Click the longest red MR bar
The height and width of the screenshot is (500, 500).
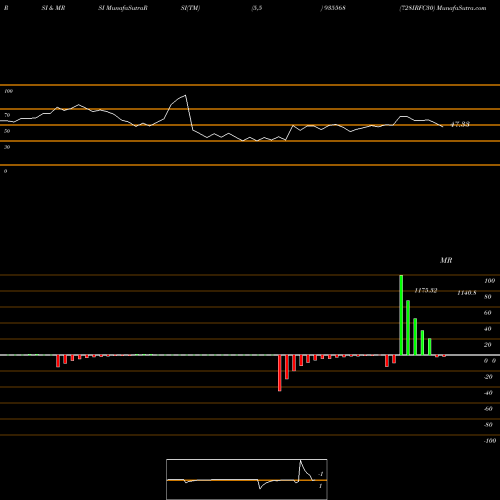[280, 373]
